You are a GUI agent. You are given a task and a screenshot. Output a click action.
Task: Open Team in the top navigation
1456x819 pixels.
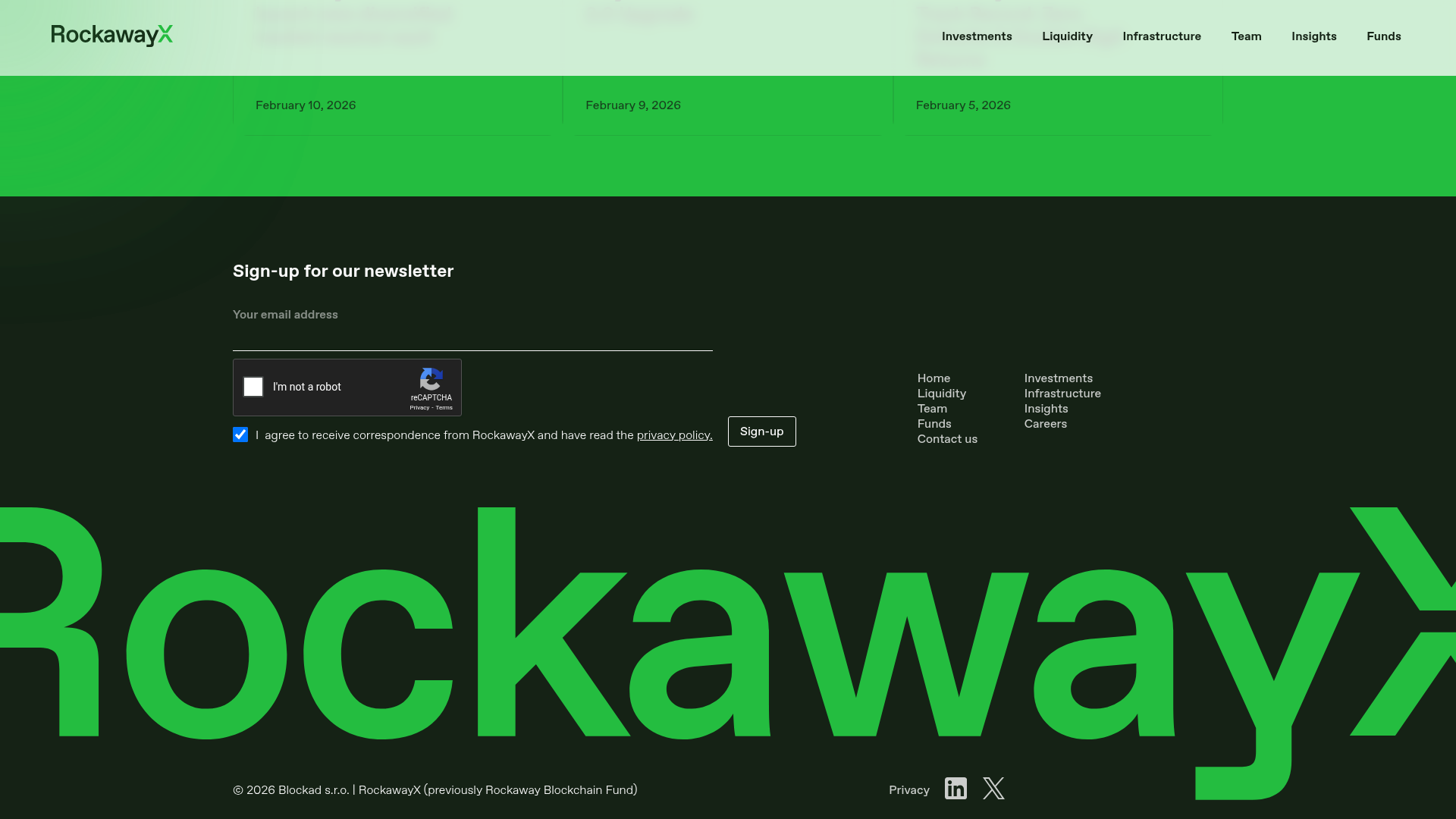(1246, 36)
